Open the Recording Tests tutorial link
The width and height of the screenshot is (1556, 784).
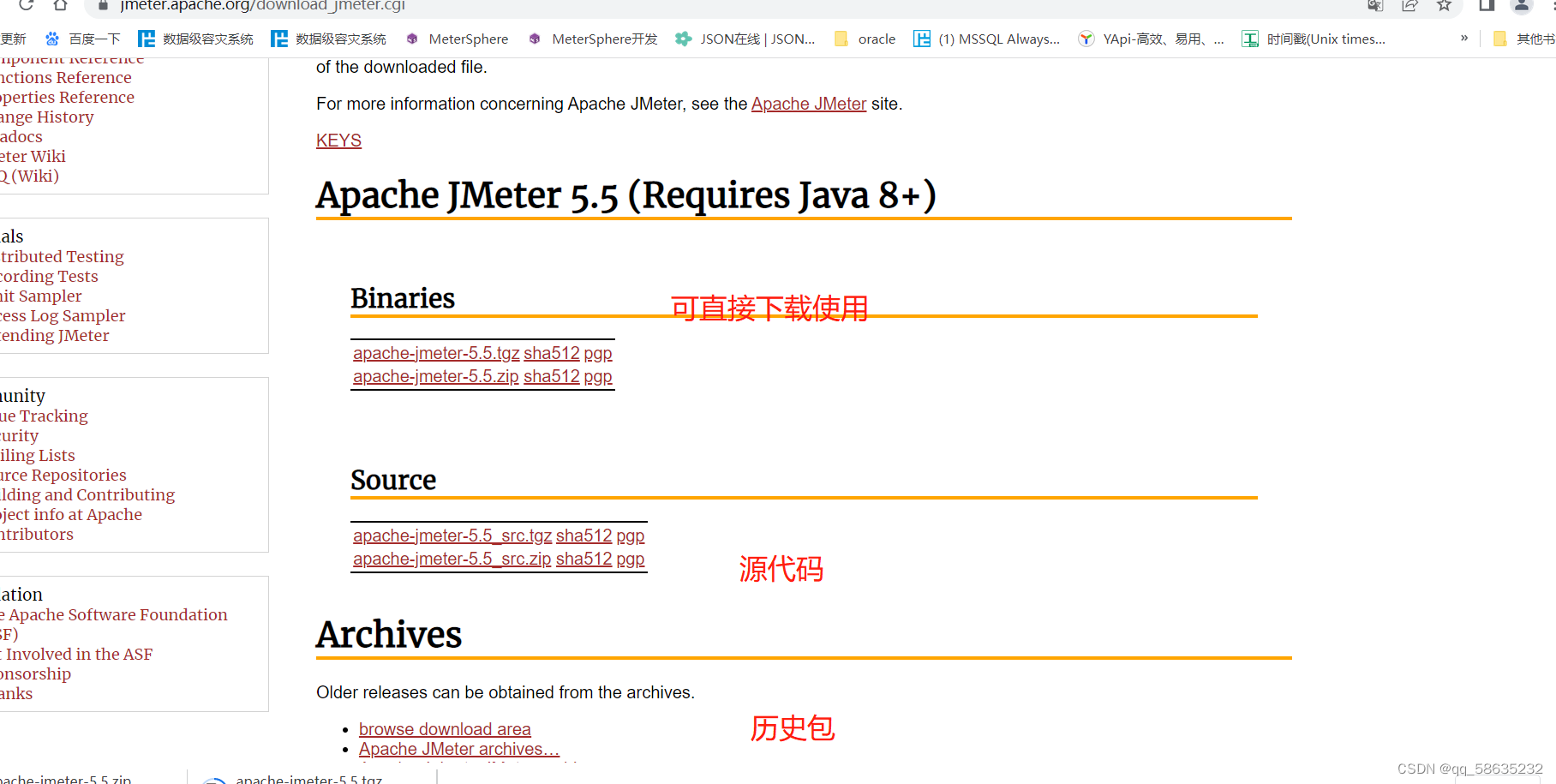click(x=49, y=277)
